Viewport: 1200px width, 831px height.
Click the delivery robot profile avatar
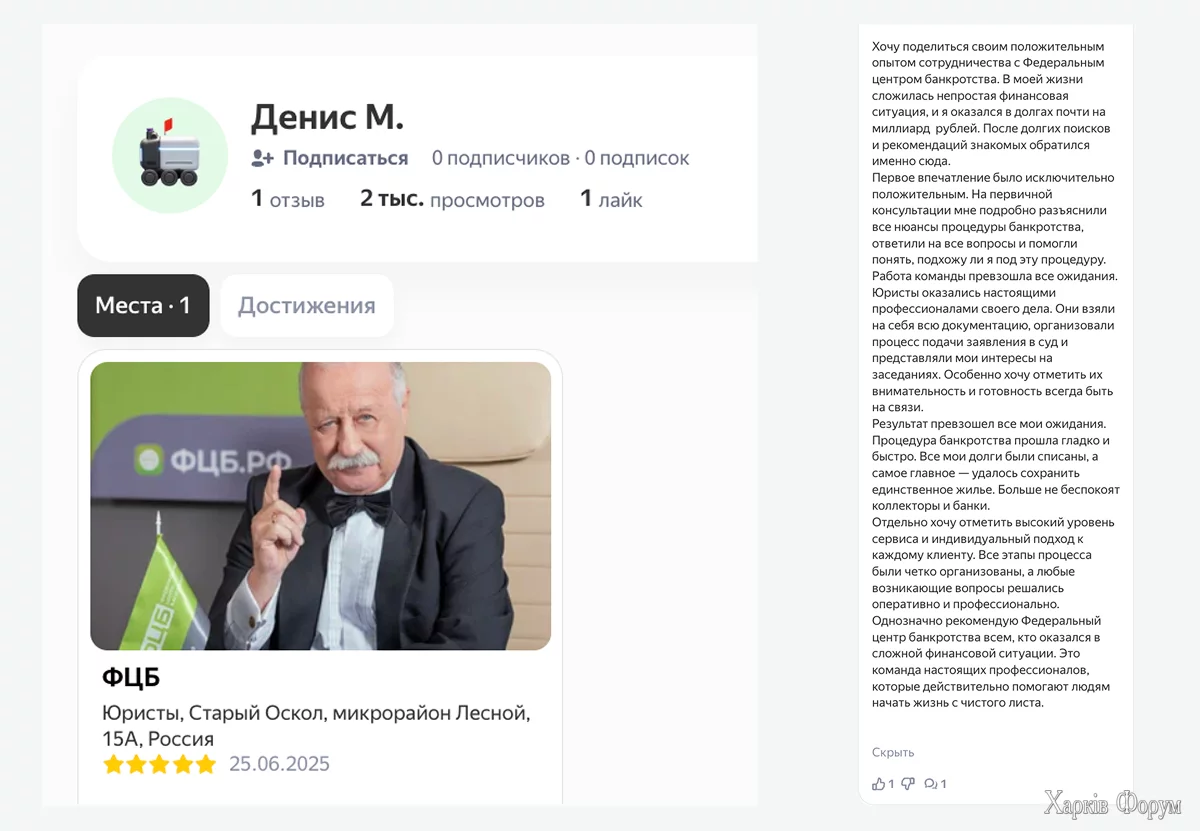(x=169, y=155)
